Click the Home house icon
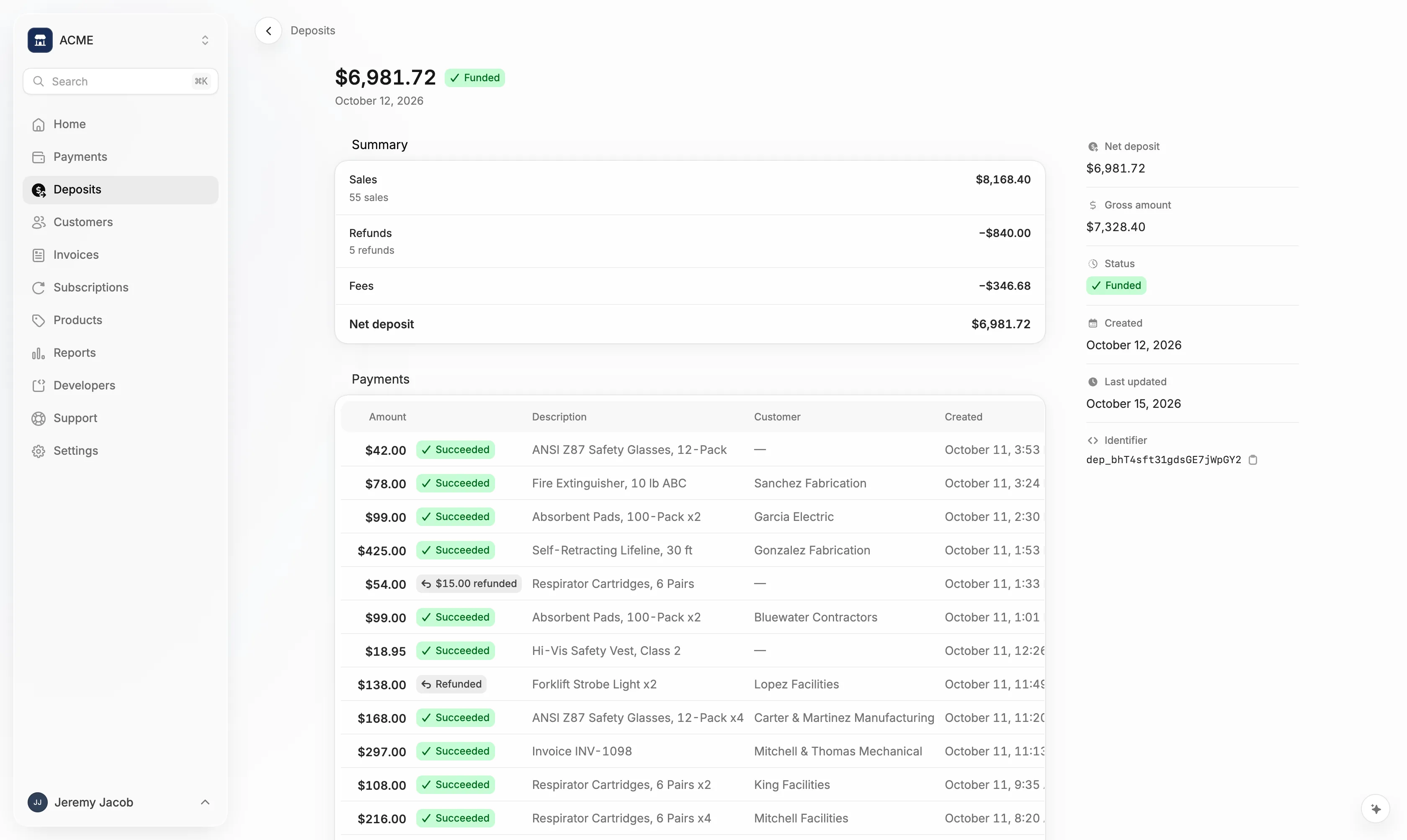 (x=39, y=124)
